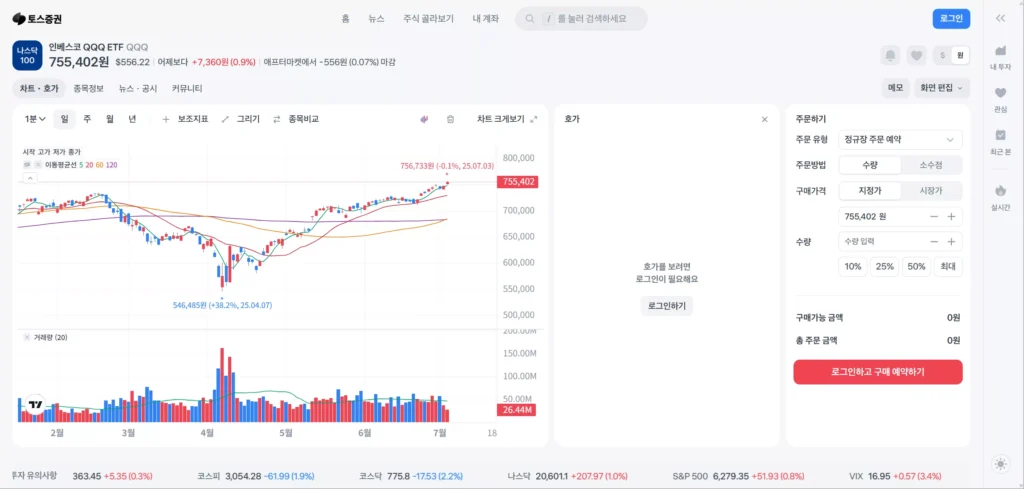Expand chart with 차트 크게보기 arrows
1024x489 pixels.
pos(534,119)
